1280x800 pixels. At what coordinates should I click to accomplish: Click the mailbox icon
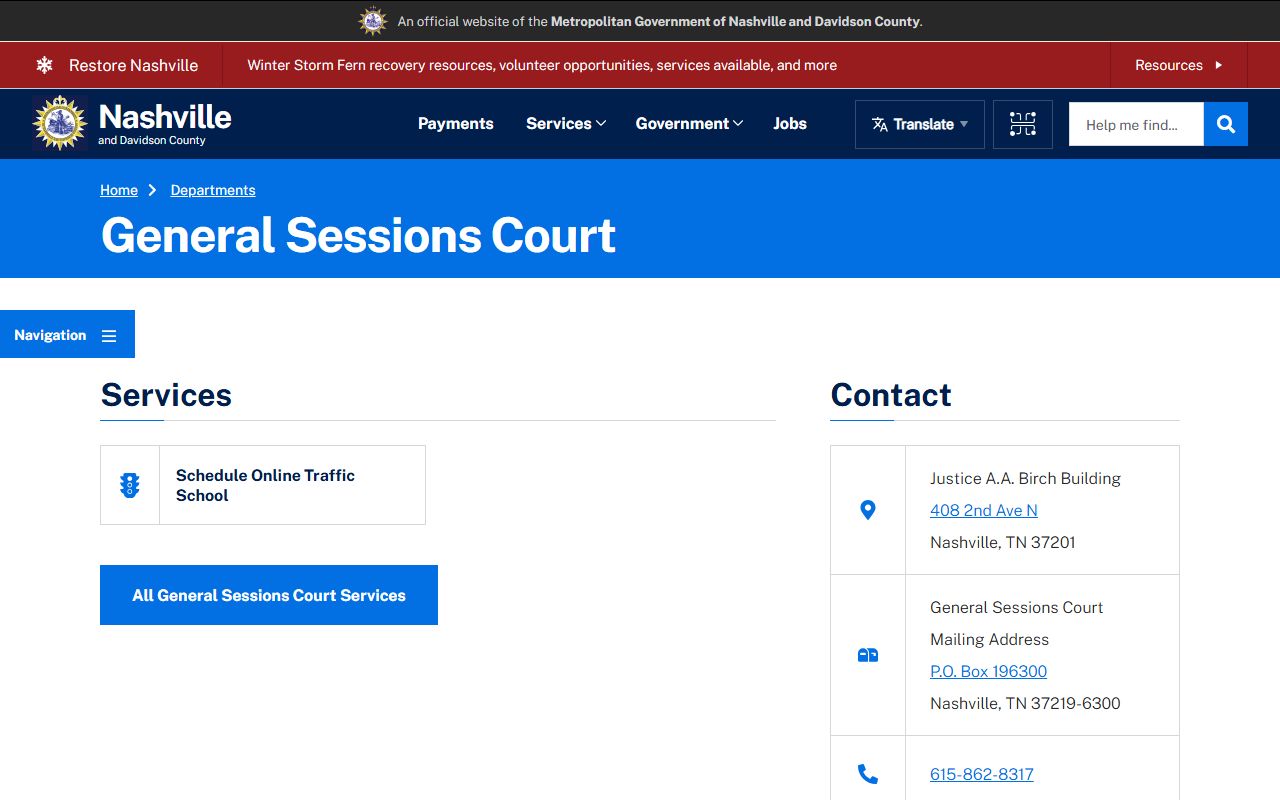pyautogui.click(x=868, y=655)
